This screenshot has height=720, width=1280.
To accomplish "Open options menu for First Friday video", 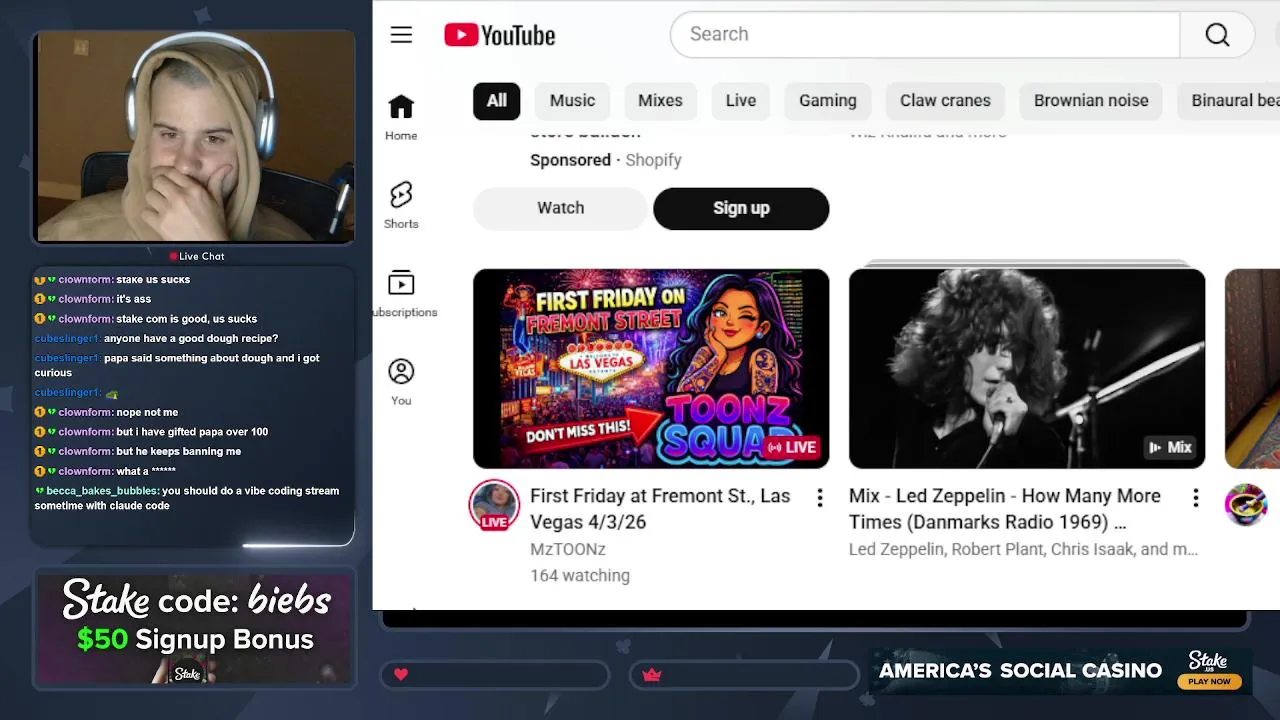I will point(820,497).
